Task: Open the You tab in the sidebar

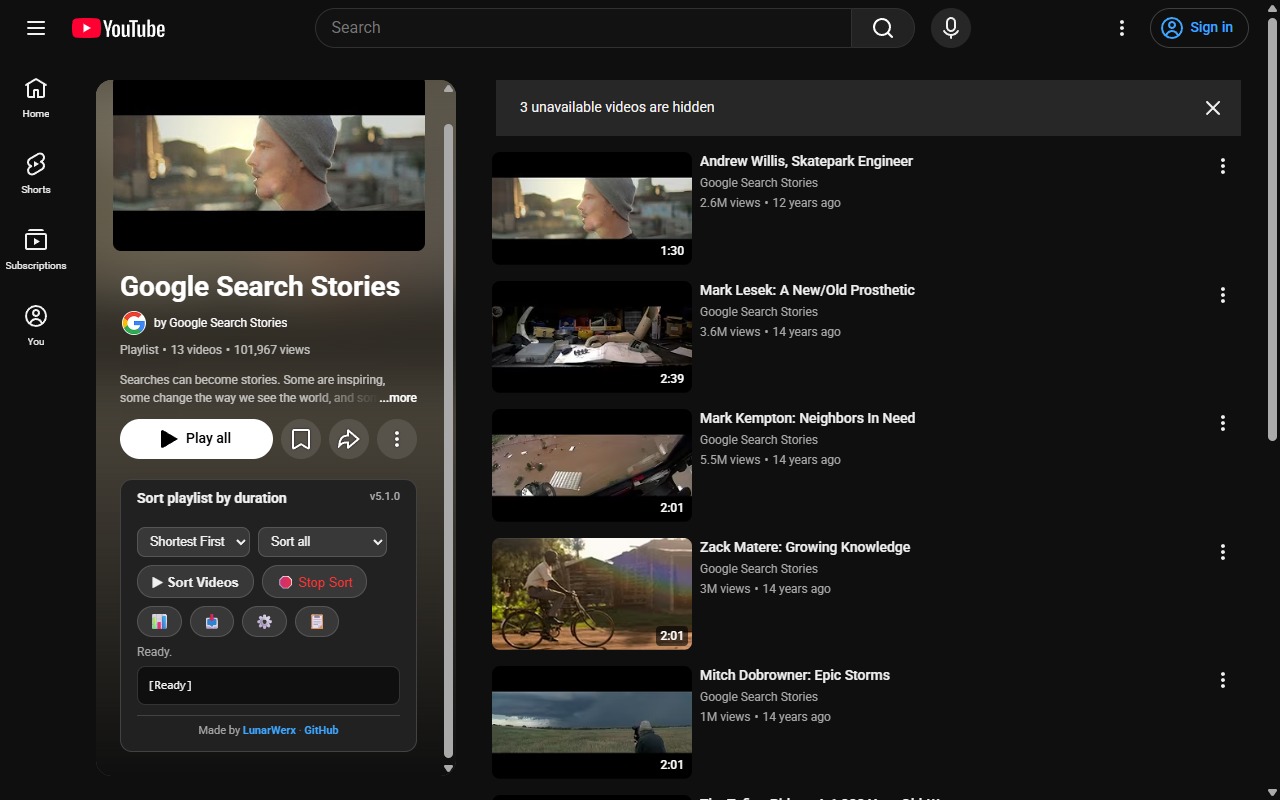Action: 36,326
